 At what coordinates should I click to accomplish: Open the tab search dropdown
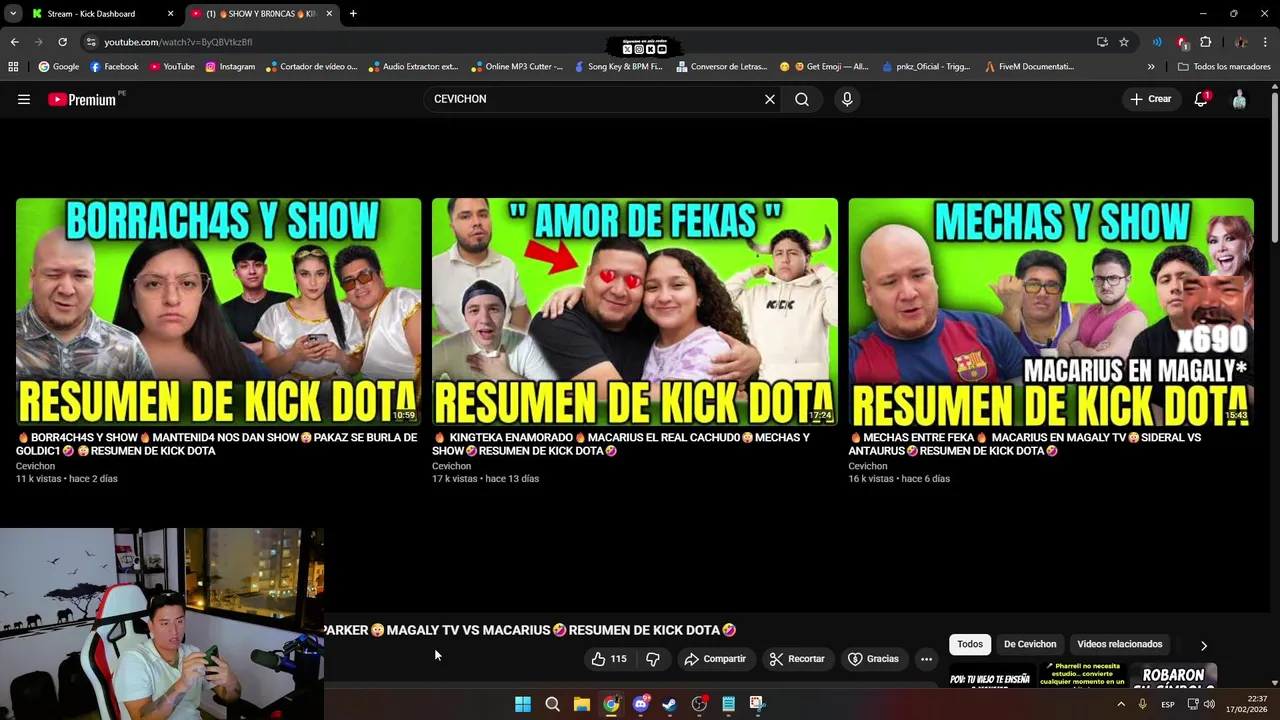(12, 14)
